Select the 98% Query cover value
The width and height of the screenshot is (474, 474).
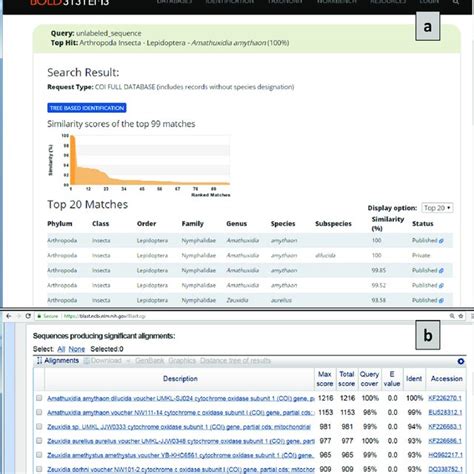[370, 412]
